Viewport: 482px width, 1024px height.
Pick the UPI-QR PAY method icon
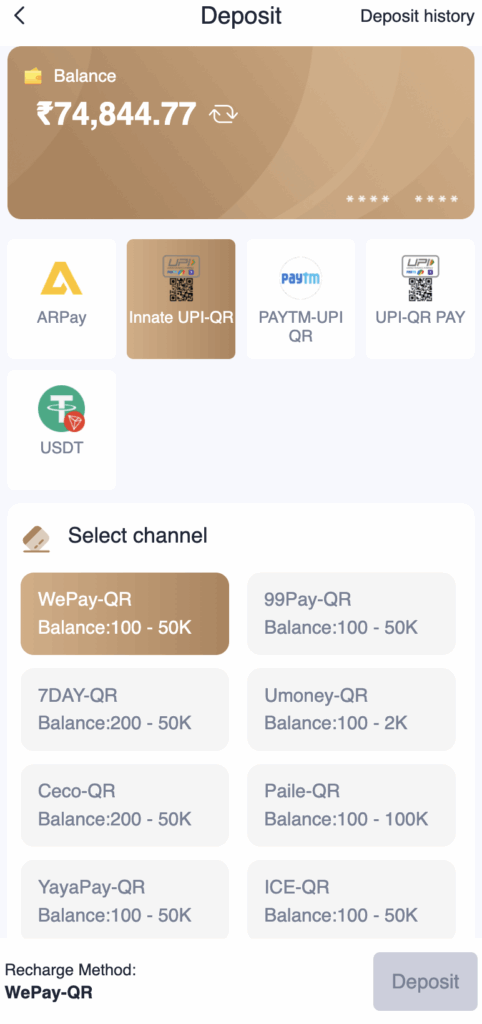click(420, 278)
